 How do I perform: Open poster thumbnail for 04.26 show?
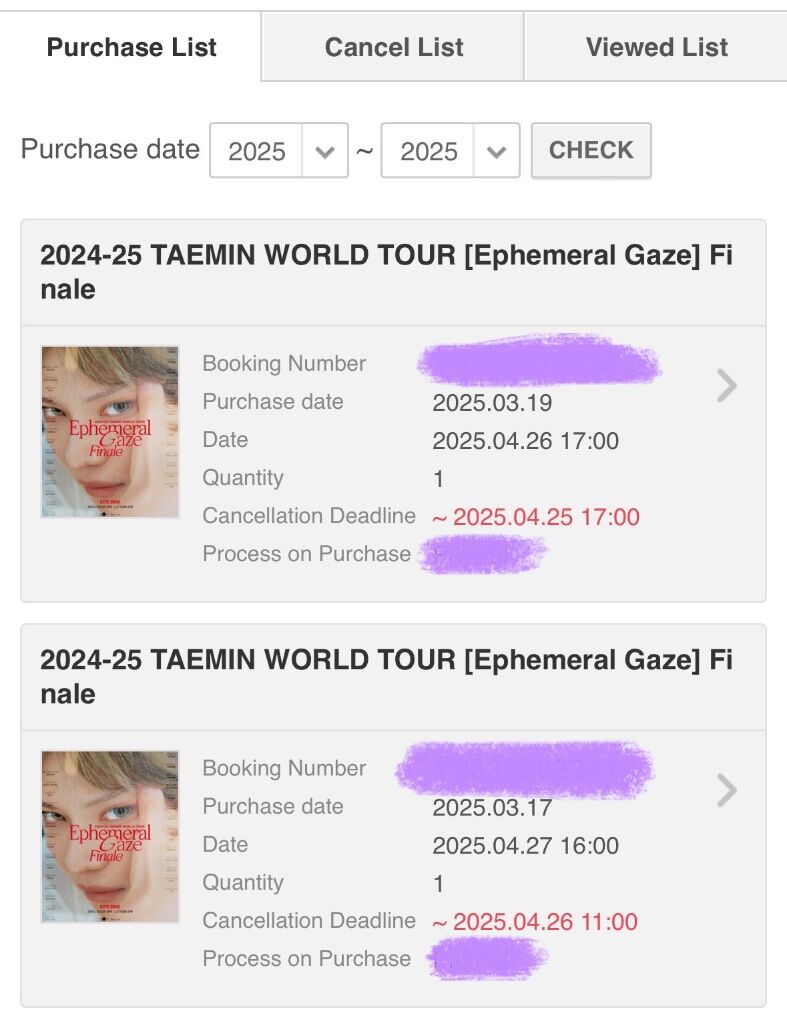click(110, 432)
